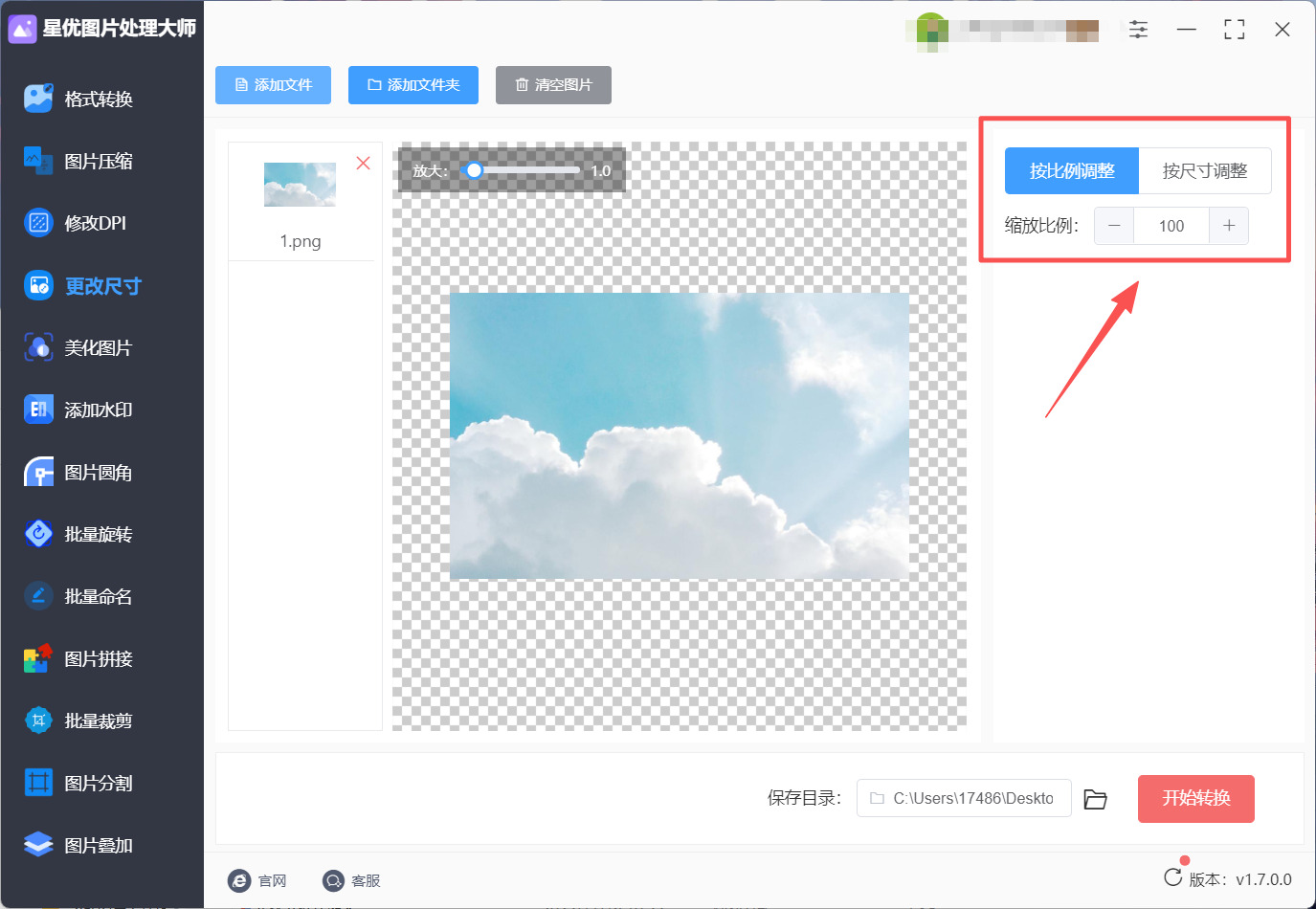Click the 添加文件 button
The height and width of the screenshot is (909, 1316).
coord(273,85)
